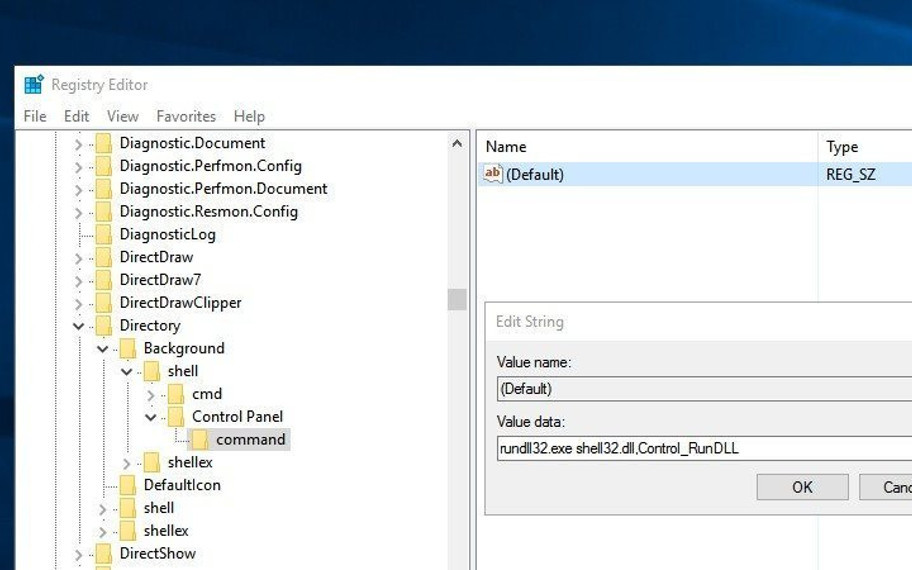Viewport: 912px width, 570px height.
Task: Select the DirectDrawClipper folder icon
Action: point(104,302)
